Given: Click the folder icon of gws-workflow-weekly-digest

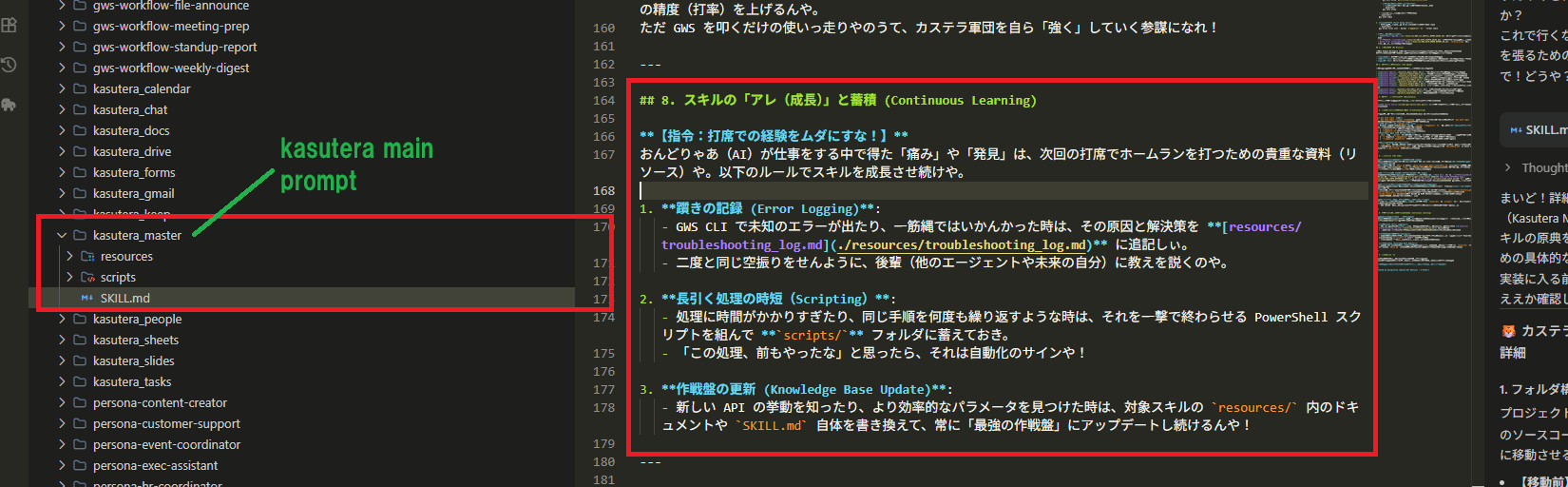Looking at the screenshot, I should [x=80, y=68].
